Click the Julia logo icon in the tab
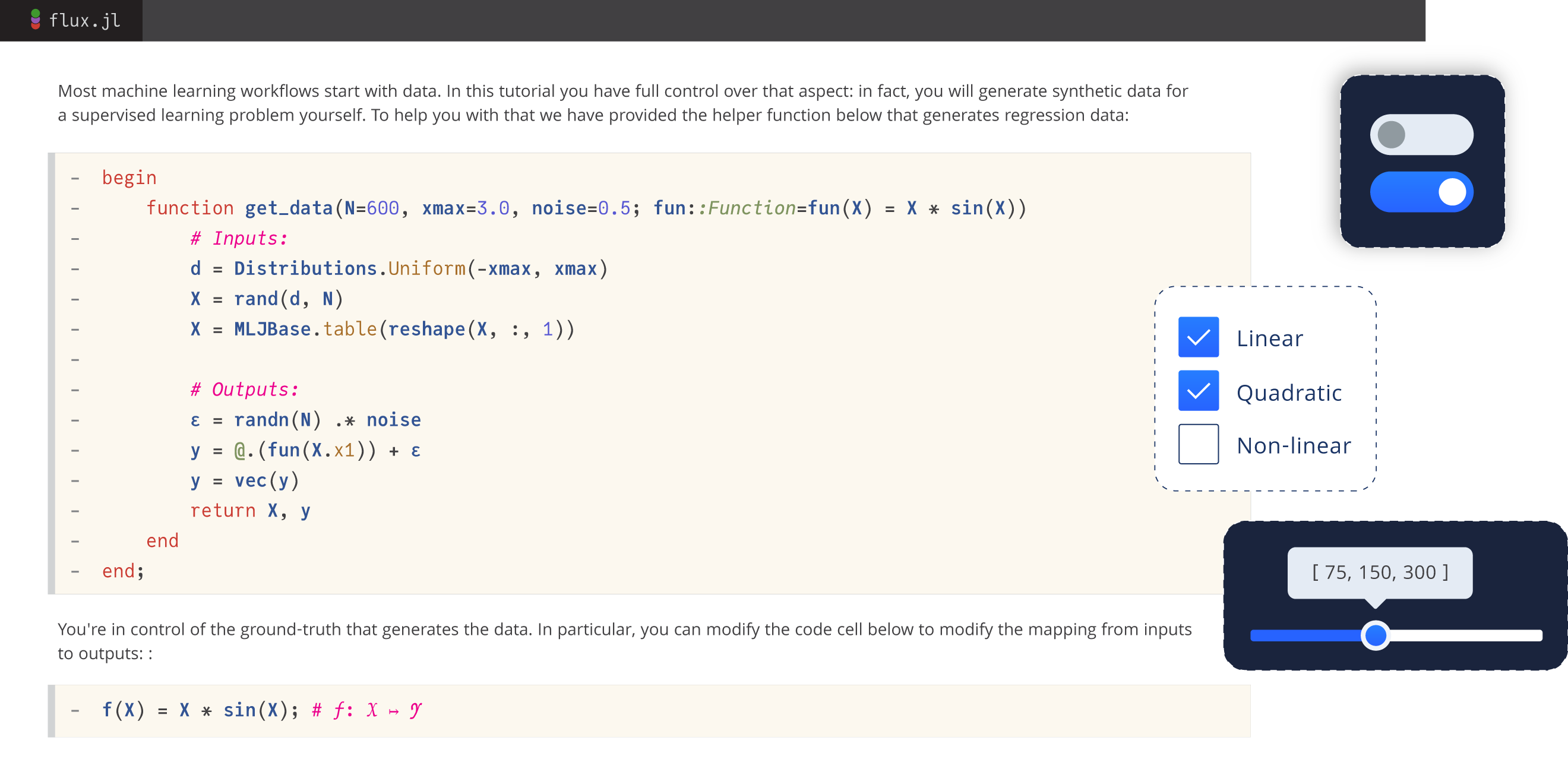Screen dimensions: 1568x772 [35, 20]
